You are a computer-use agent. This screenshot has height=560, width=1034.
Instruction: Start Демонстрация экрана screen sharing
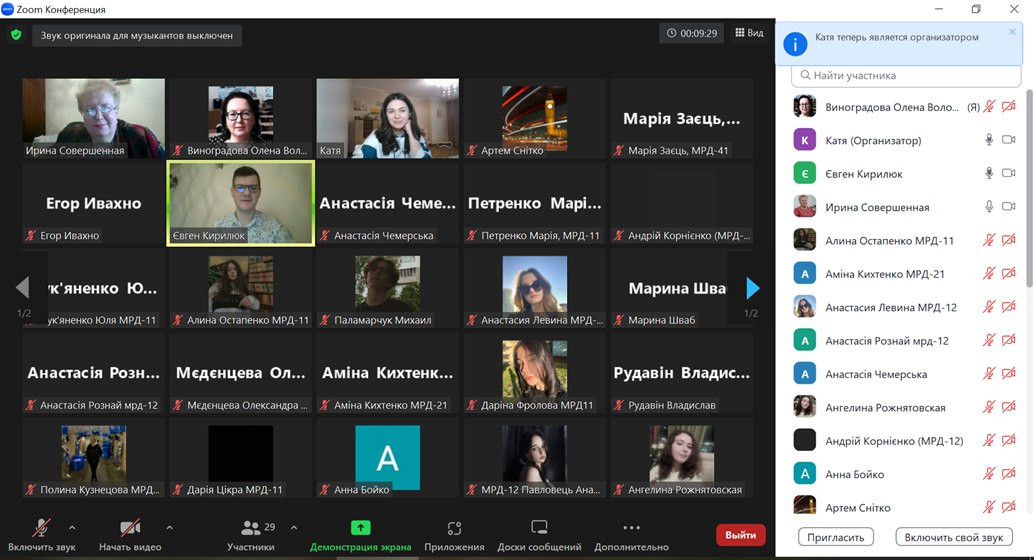[361, 535]
